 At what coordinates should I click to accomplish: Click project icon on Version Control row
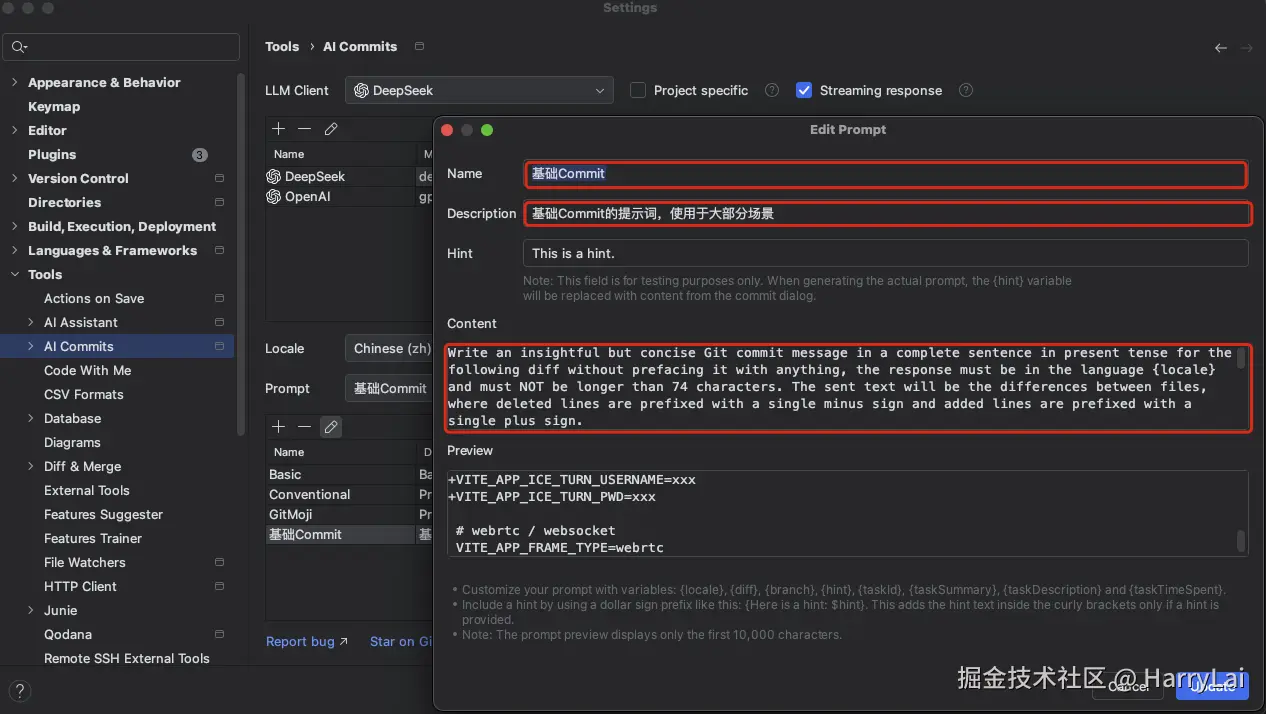point(219,178)
